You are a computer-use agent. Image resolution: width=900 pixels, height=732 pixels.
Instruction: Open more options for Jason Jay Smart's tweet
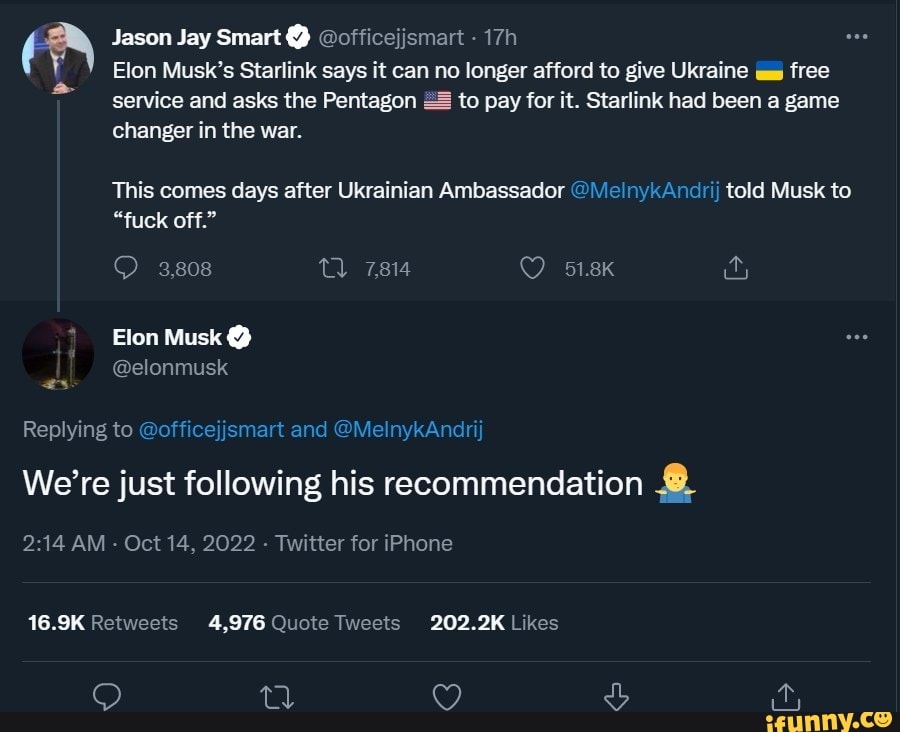click(856, 37)
